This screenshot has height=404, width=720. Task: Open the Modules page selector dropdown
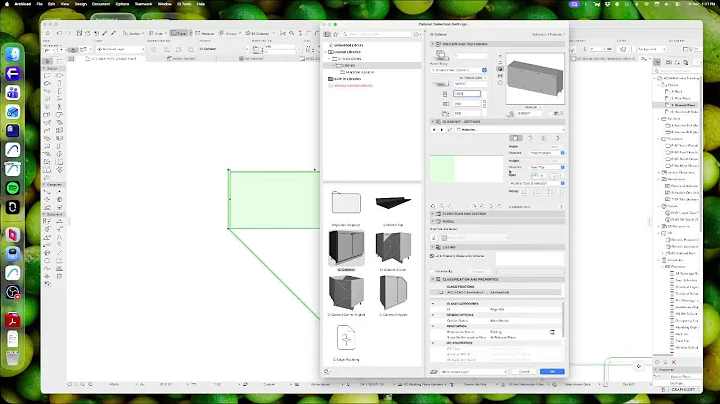click(510, 130)
